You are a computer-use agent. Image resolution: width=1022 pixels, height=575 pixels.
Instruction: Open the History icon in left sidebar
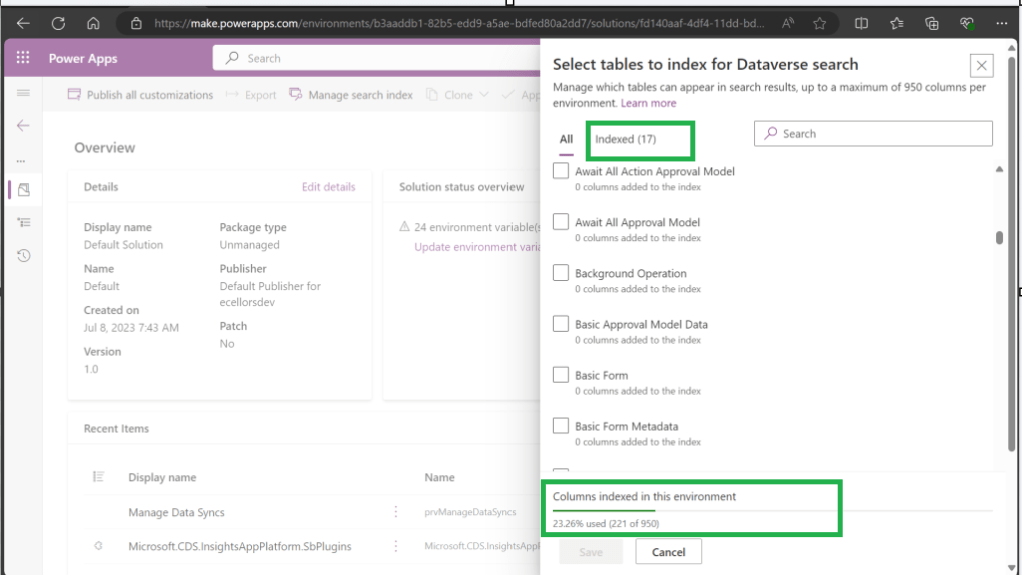[23, 256]
